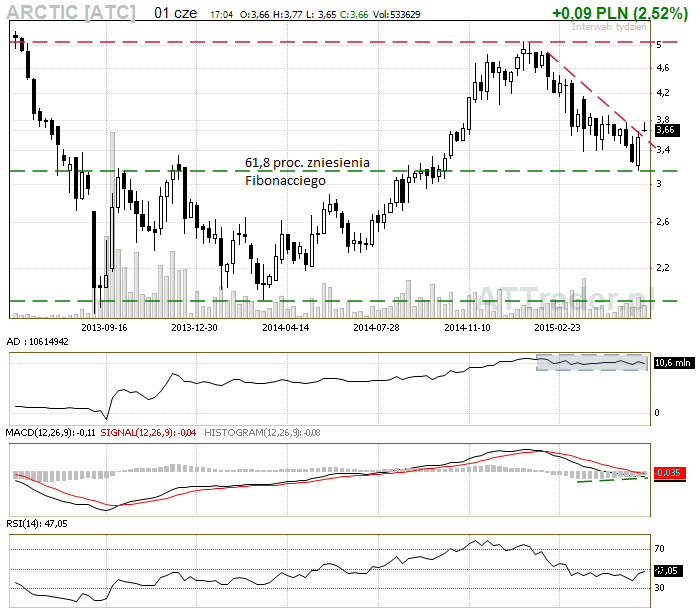This screenshot has height=613, width=700.
Task: Click the ARCTIC [ATC] ticker title
Action: (71, 12)
